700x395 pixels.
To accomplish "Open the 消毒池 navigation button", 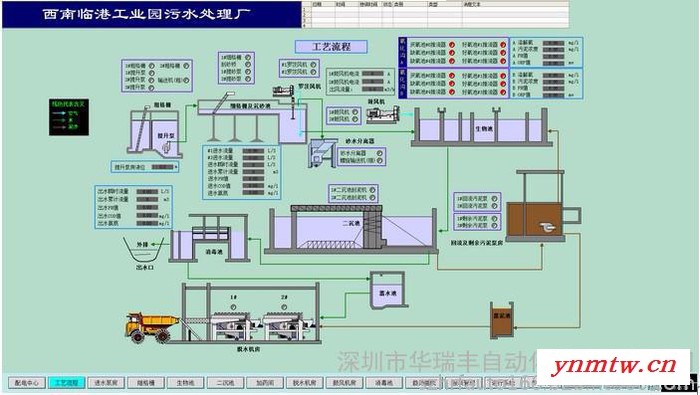I will [x=384, y=383].
